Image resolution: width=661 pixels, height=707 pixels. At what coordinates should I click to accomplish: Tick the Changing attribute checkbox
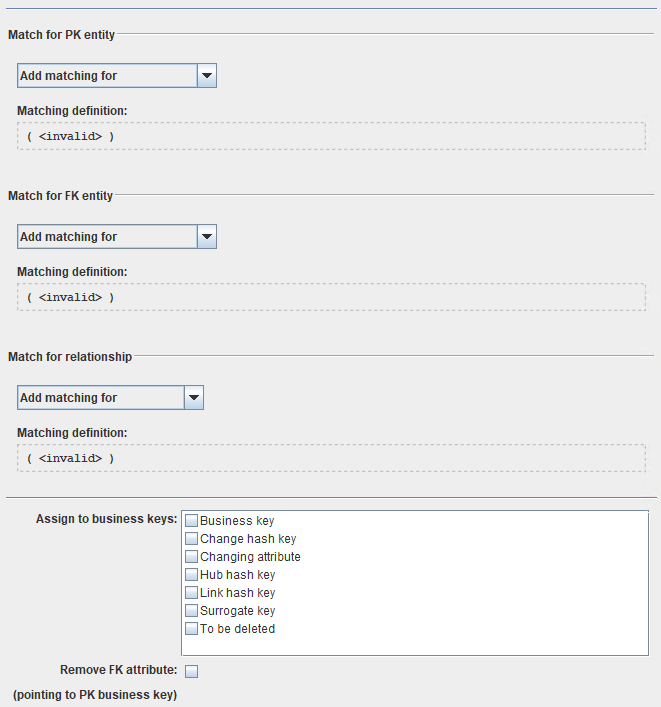[192, 557]
